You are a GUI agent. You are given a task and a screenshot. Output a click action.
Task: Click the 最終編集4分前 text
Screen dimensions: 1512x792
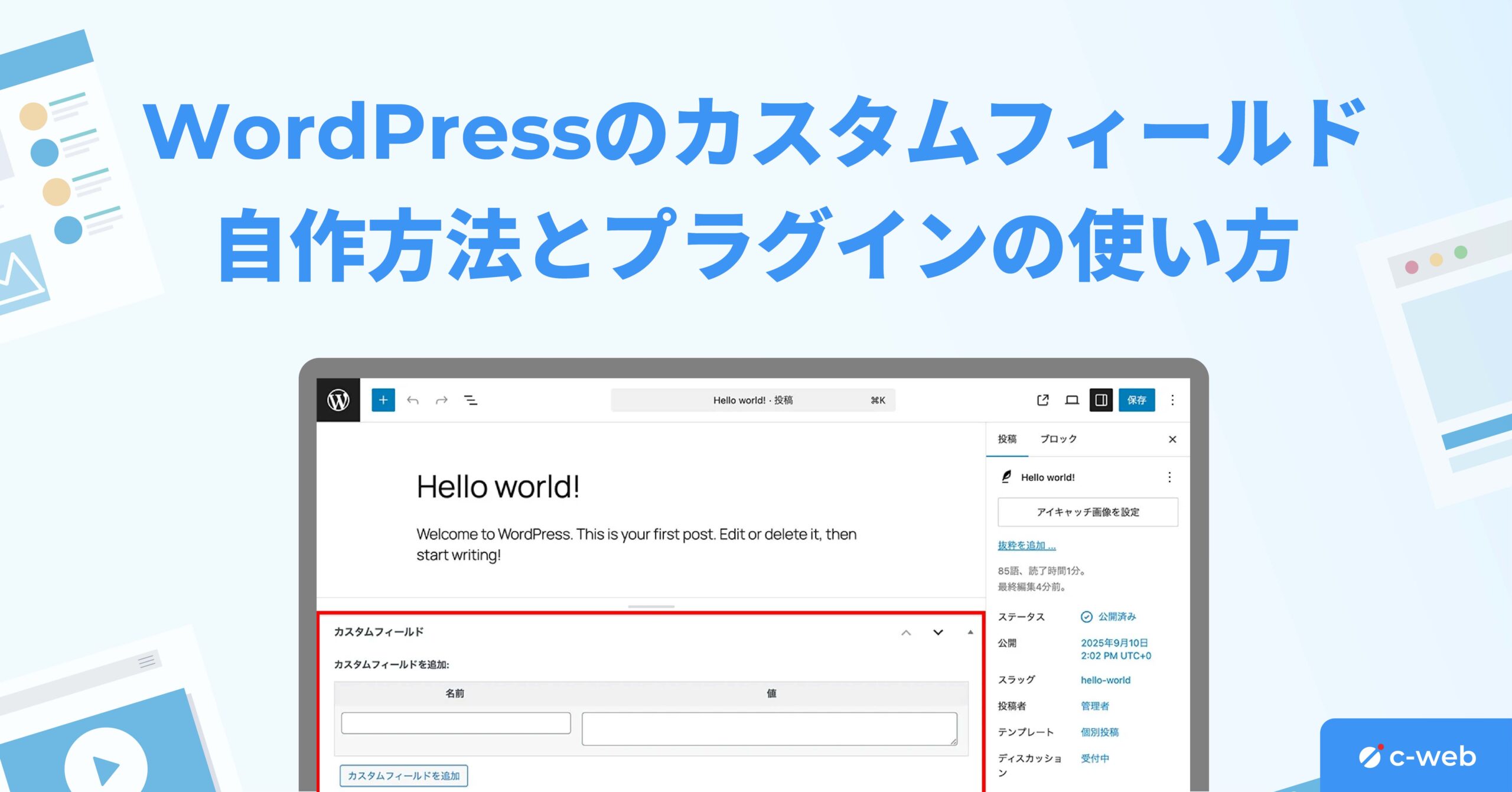pos(1032,586)
